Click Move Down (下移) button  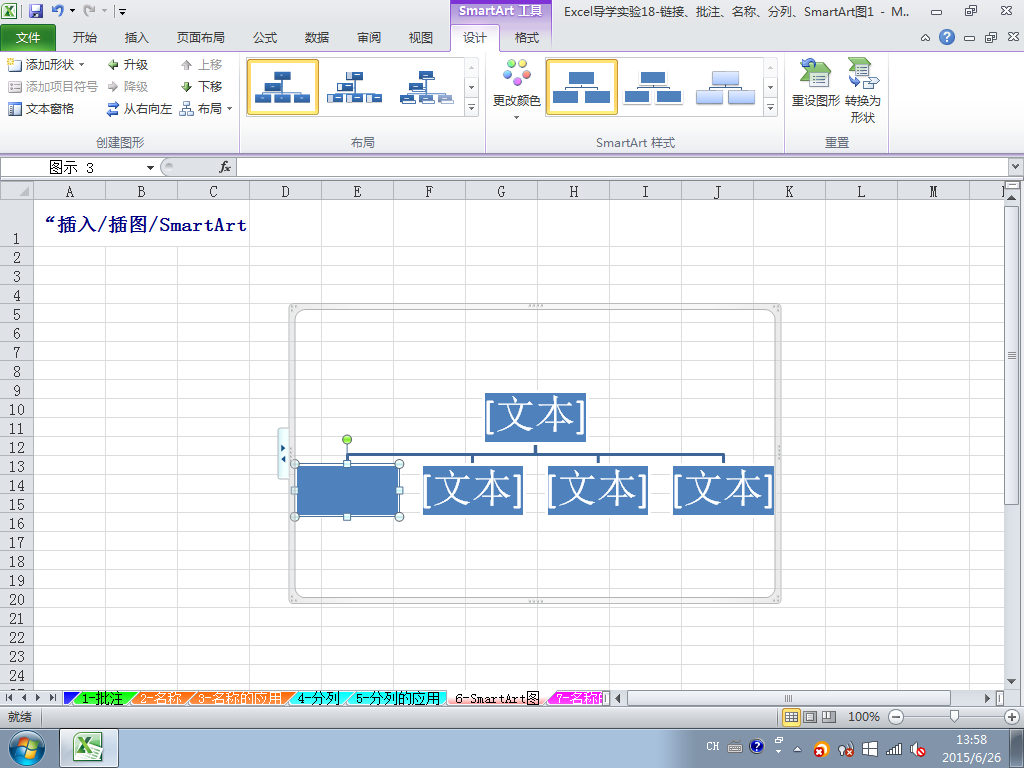(x=201, y=86)
